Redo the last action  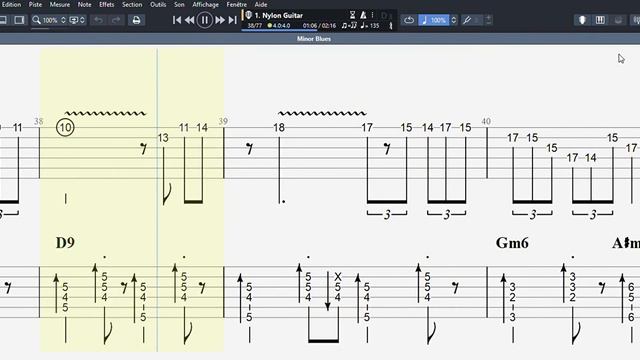tap(116, 20)
